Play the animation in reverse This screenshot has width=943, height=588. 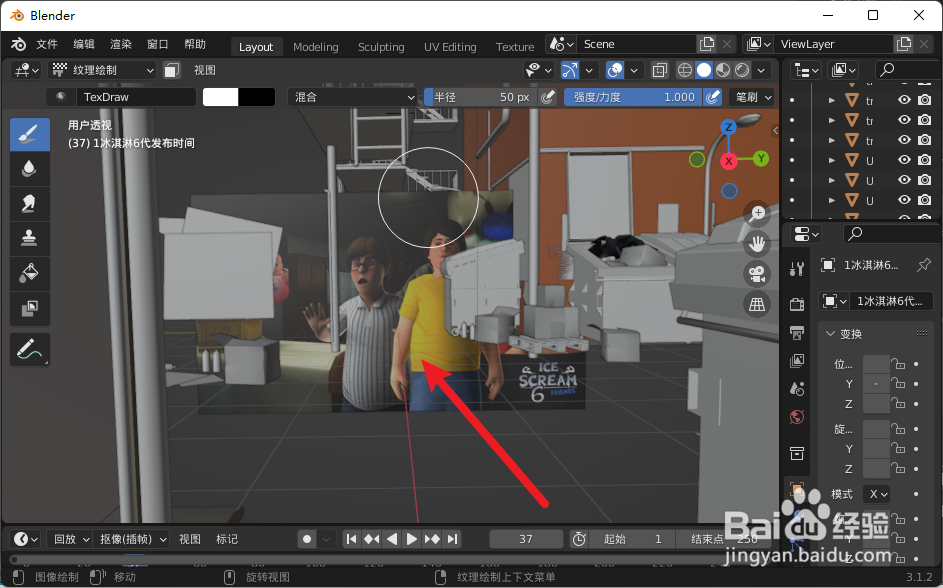click(x=392, y=539)
